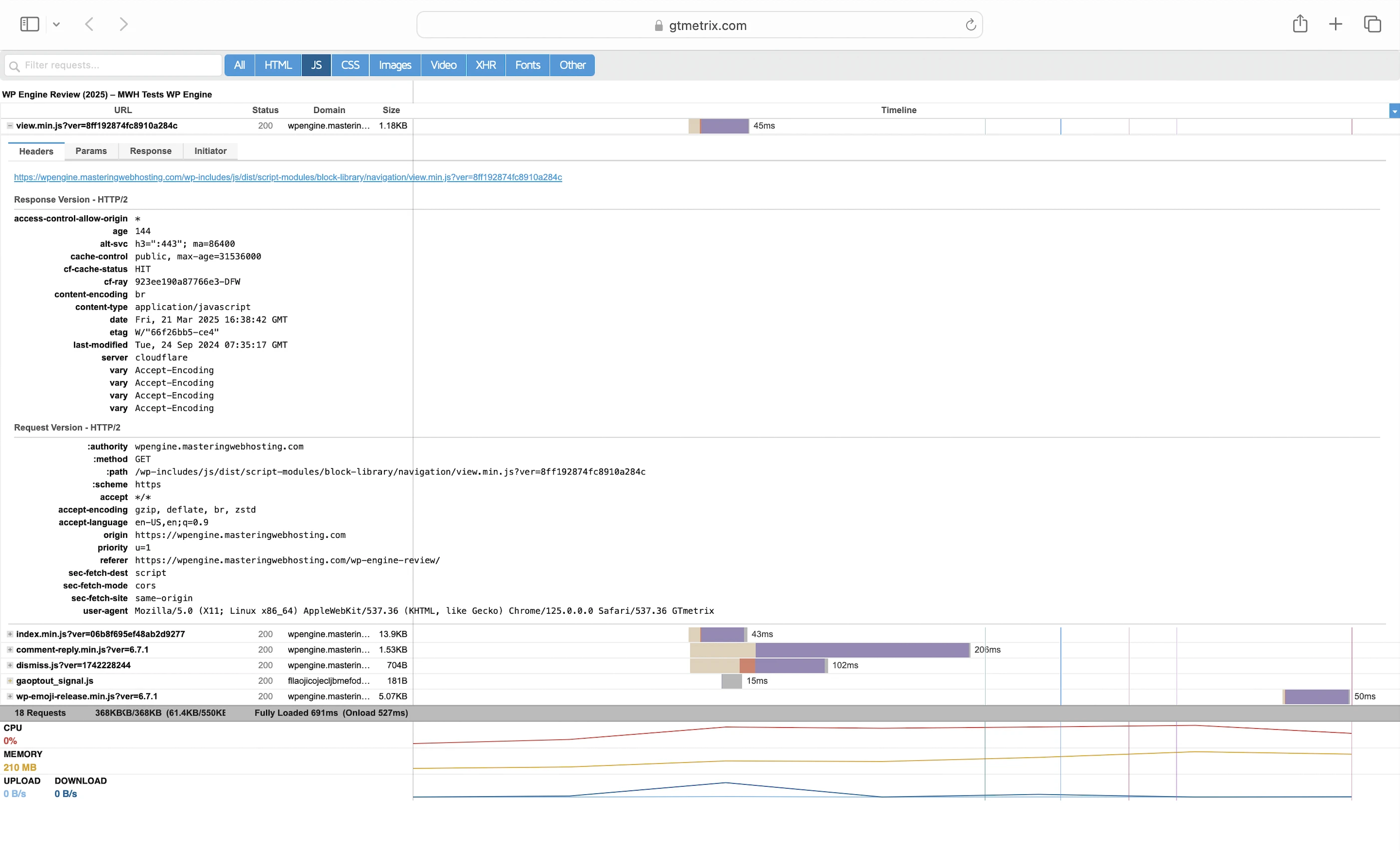Toggle the Safari sidebar panel icon
The image size is (1400, 851).
point(29,24)
